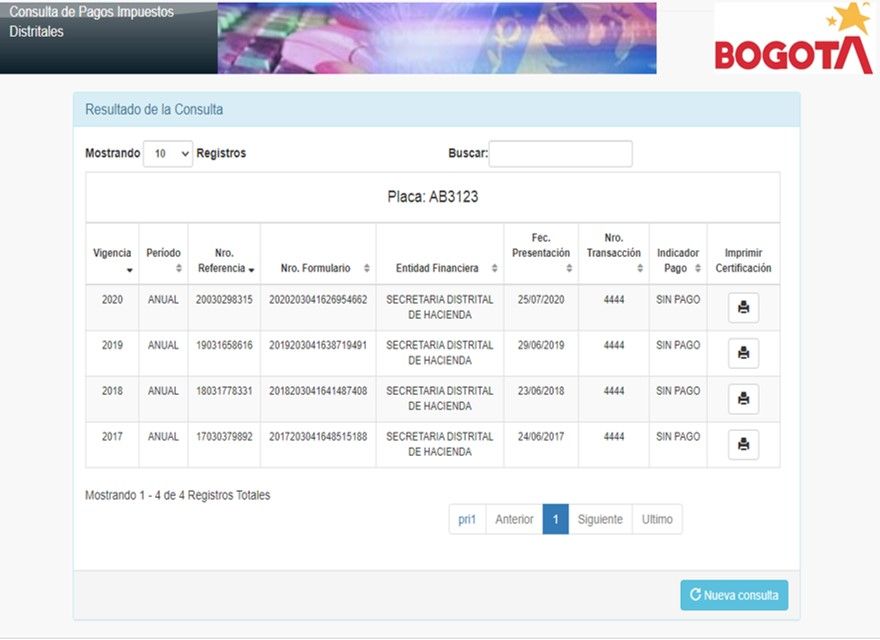The height and width of the screenshot is (640, 880).
Task: Go to first page with pri1
Action: [x=467, y=519]
